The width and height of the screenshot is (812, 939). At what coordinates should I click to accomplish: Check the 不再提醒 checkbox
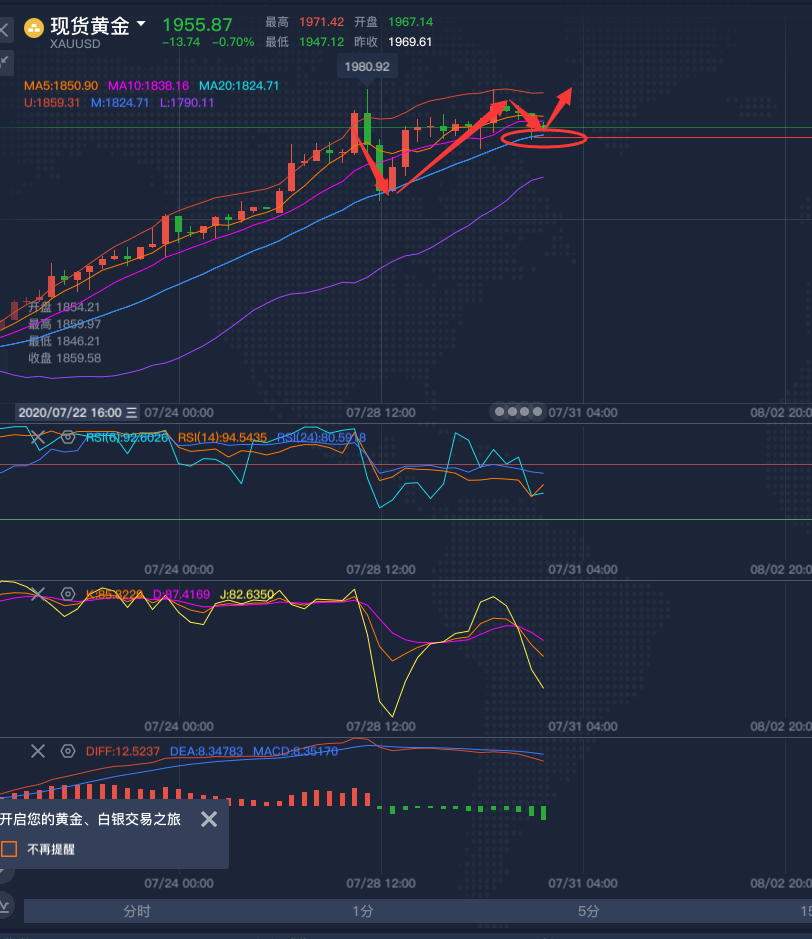[10, 849]
